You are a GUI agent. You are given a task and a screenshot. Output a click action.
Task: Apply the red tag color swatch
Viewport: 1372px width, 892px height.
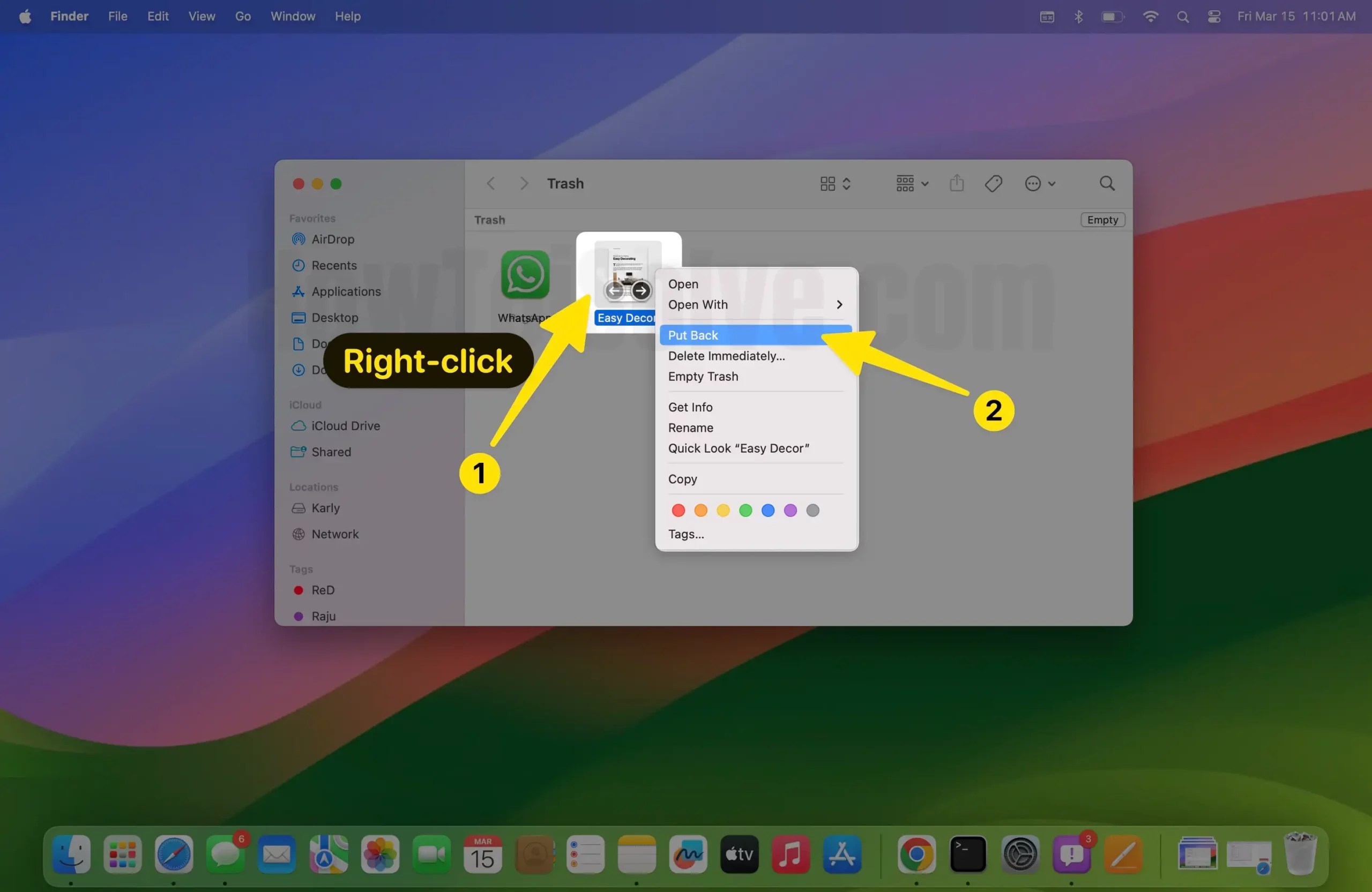[x=678, y=511]
